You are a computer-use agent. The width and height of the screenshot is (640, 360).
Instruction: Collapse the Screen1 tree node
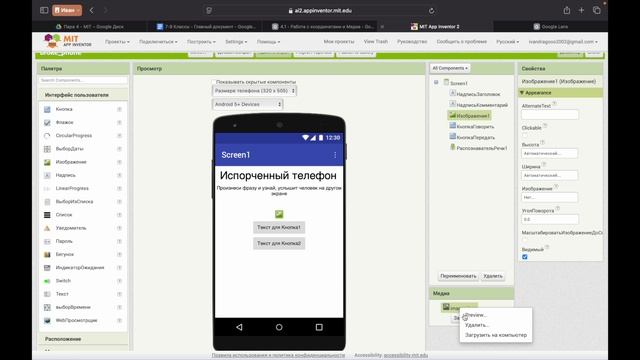[x=436, y=82]
